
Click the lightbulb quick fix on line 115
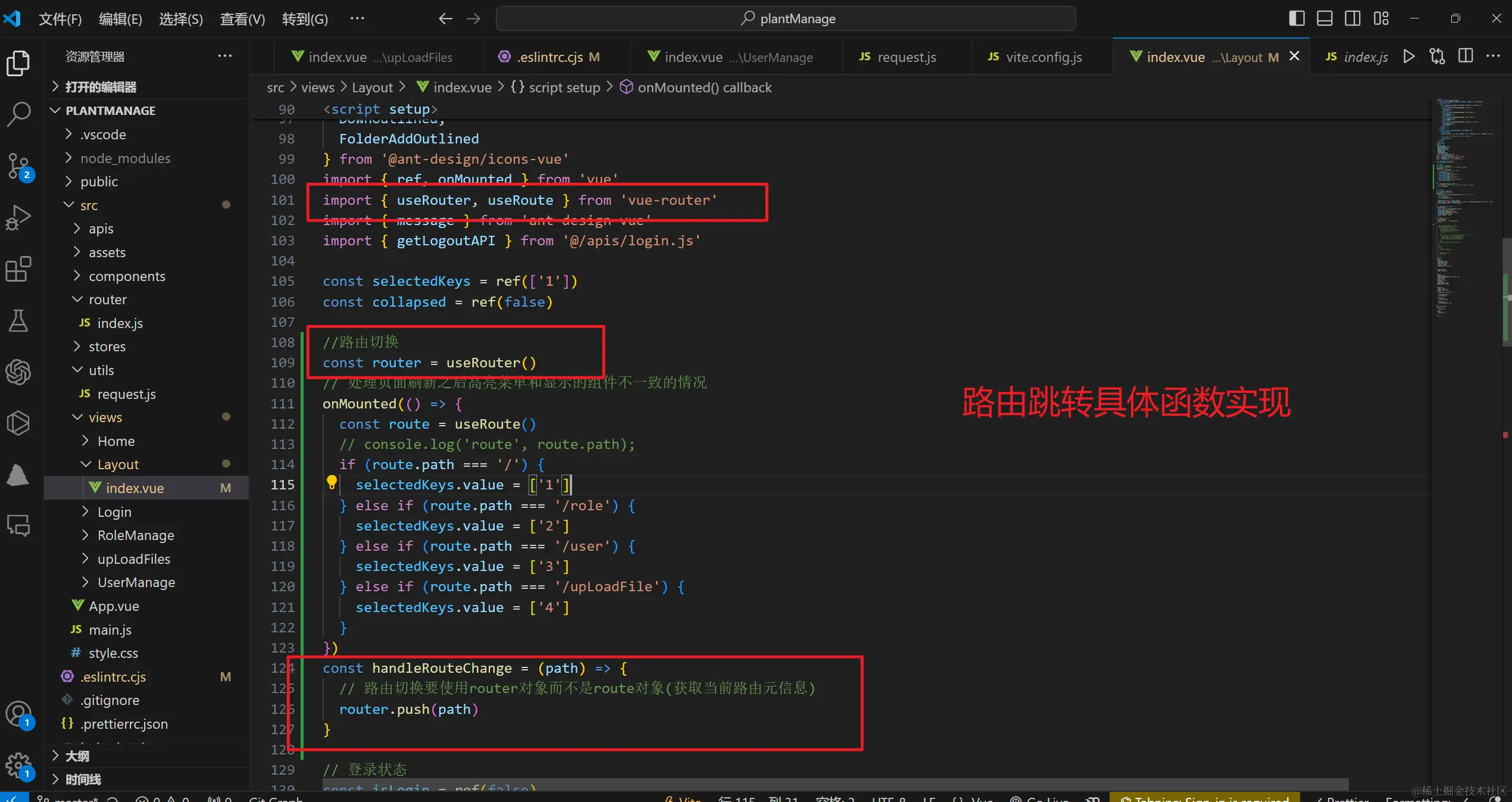(x=332, y=482)
